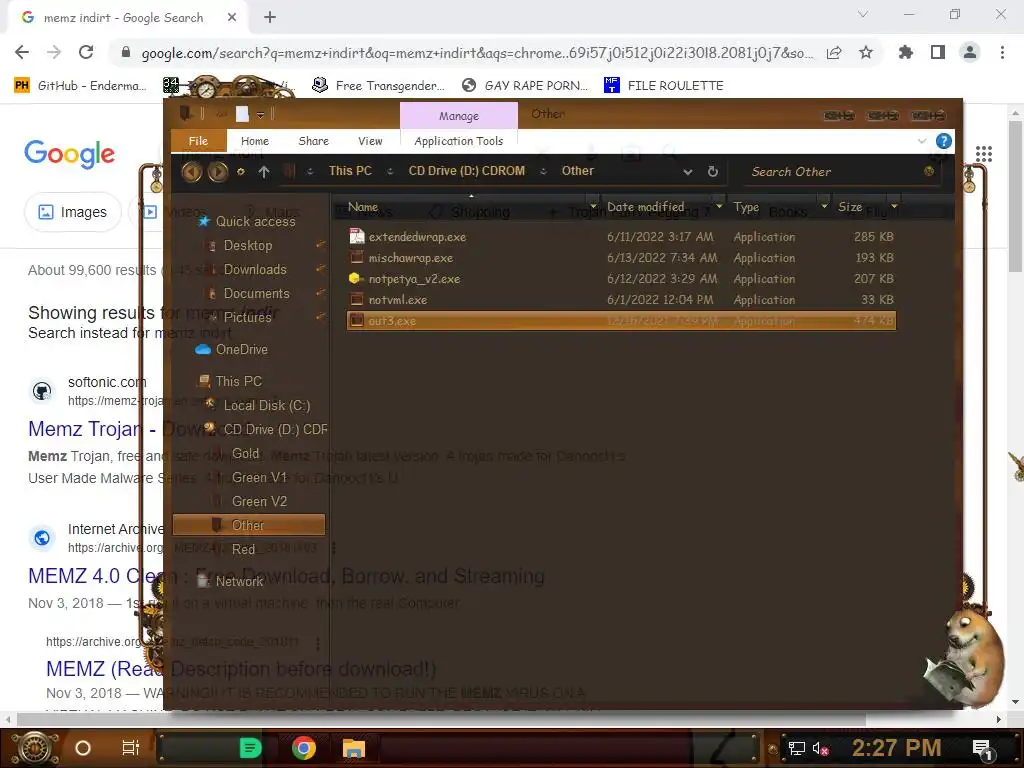Select the mischawrap.exe file

(x=622, y=258)
